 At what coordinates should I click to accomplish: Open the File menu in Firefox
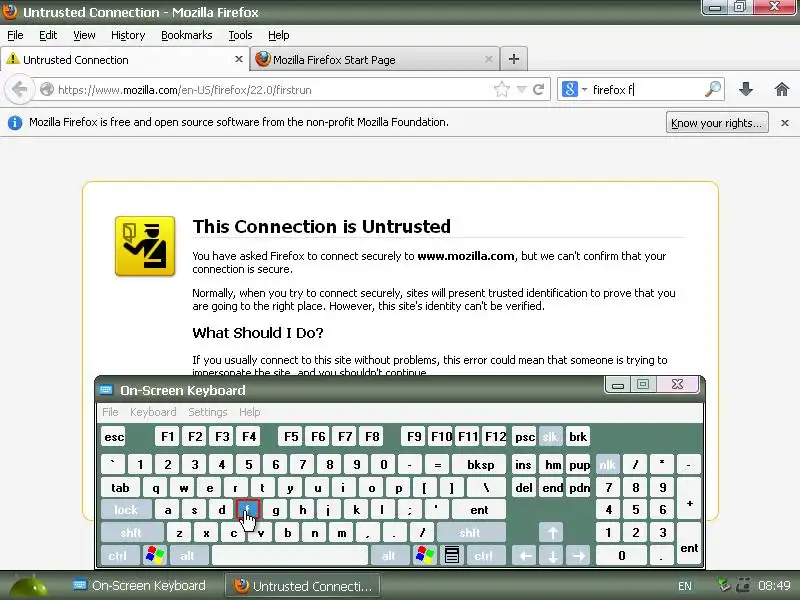(x=15, y=35)
